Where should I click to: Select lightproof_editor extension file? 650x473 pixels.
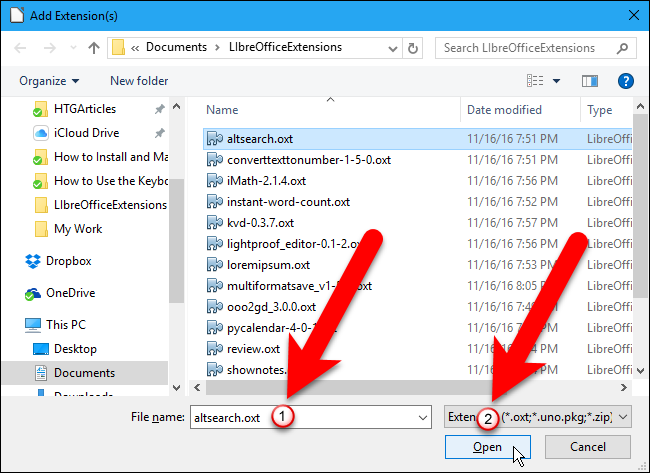click(418, 244)
